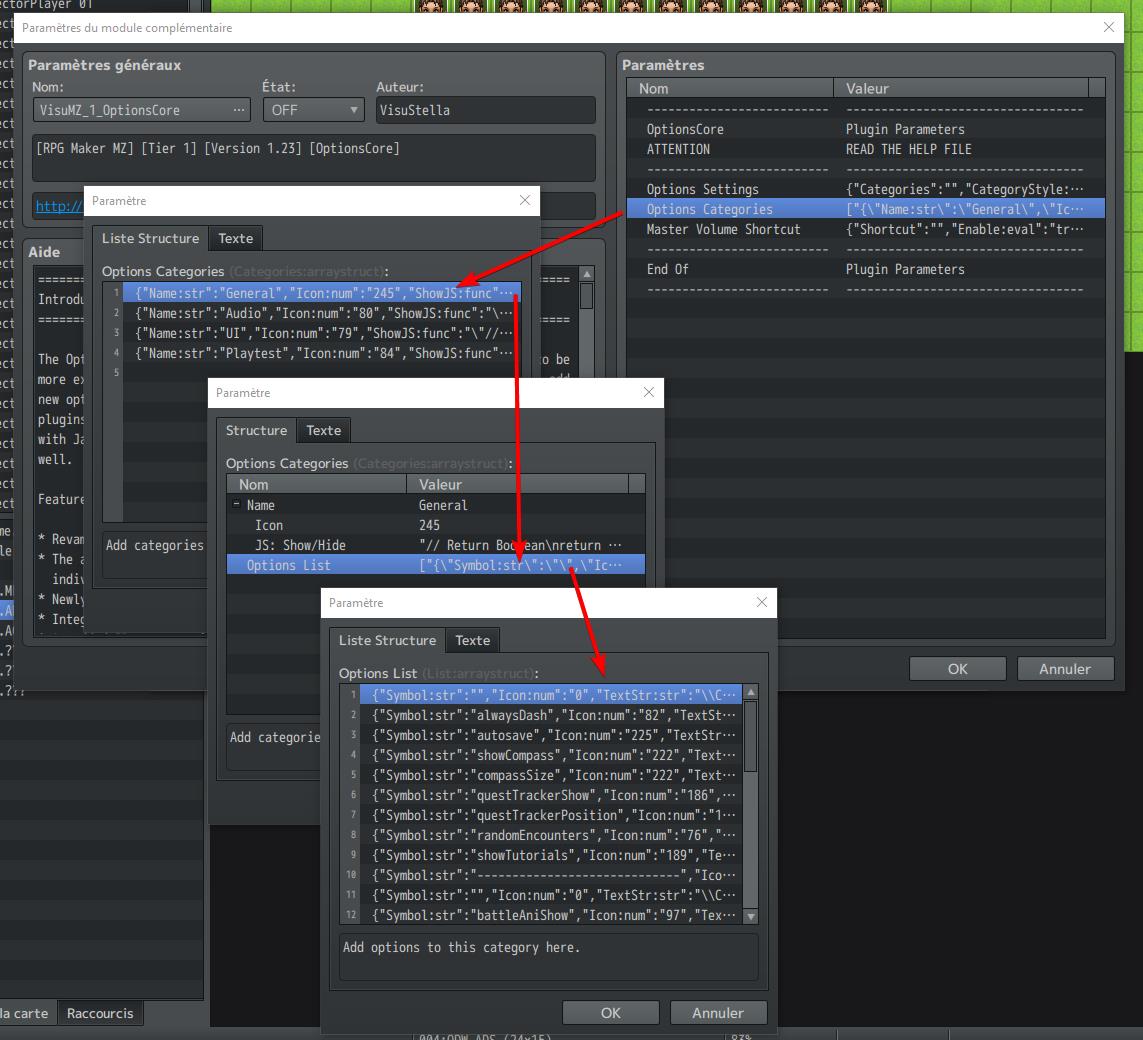Image resolution: width=1143 pixels, height=1040 pixels.
Task: Switch to Texte tab beside Liste Structure in Options Categories
Action: pos(235,238)
